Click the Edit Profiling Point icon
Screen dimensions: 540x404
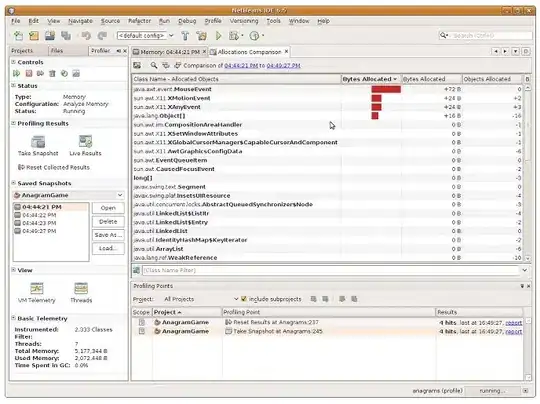point(342,299)
